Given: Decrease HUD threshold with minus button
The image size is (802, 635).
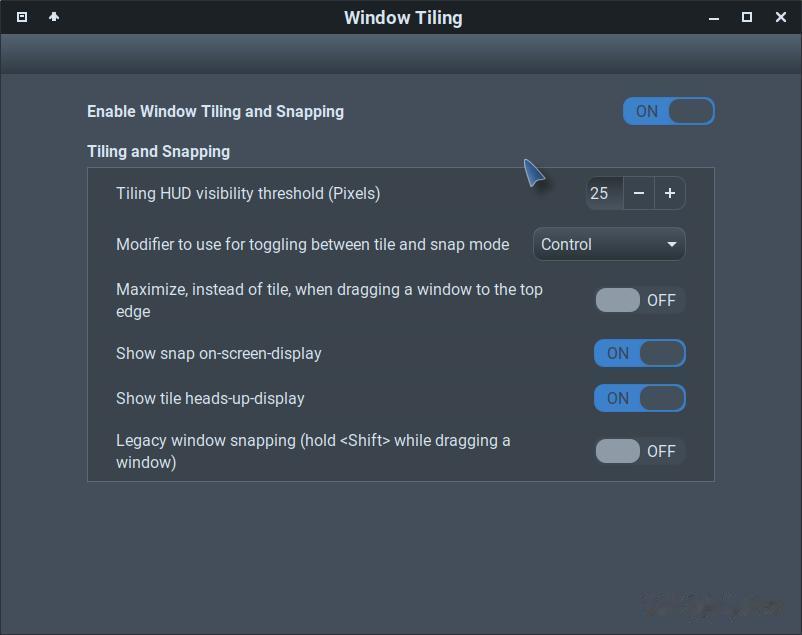Looking at the screenshot, I should [639, 193].
